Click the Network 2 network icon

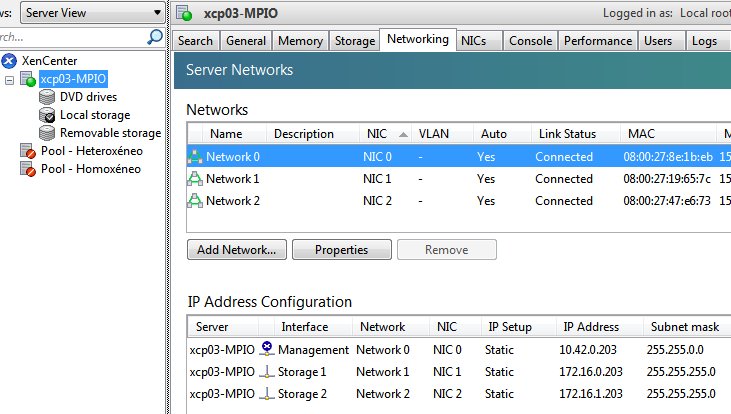click(x=195, y=200)
